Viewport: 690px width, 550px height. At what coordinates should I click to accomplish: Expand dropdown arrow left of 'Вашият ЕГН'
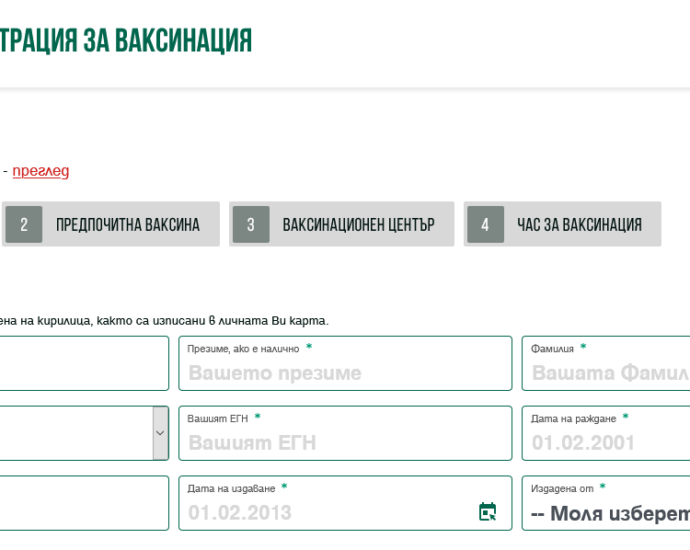(x=161, y=433)
